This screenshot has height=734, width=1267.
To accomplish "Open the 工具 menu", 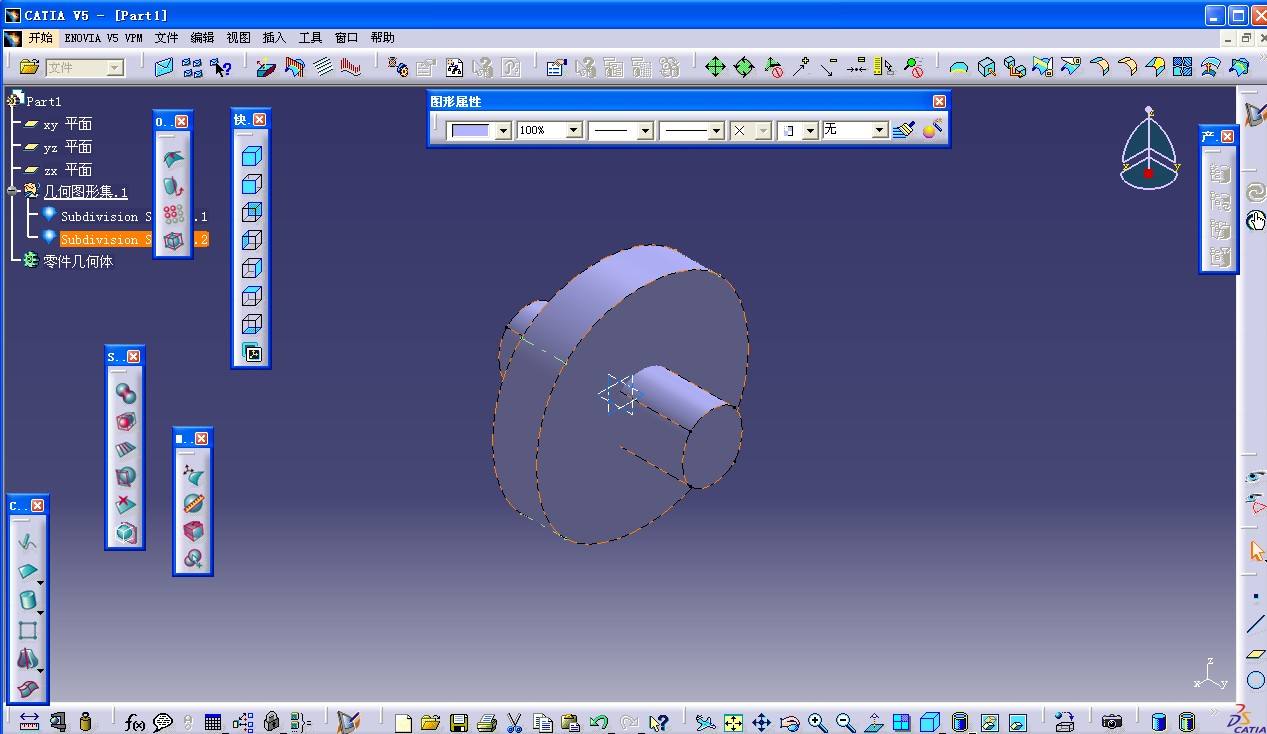I will point(310,38).
